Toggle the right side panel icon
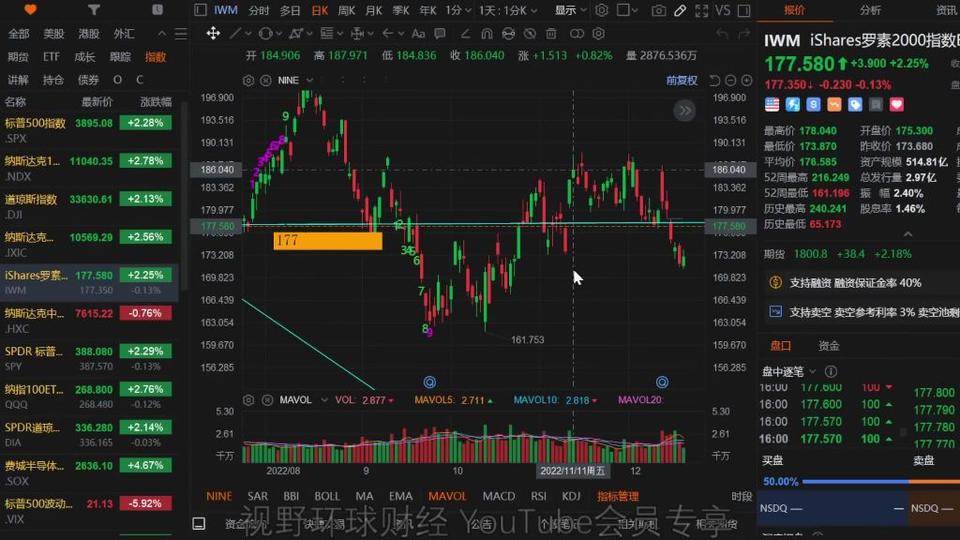 tap(744, 10)
